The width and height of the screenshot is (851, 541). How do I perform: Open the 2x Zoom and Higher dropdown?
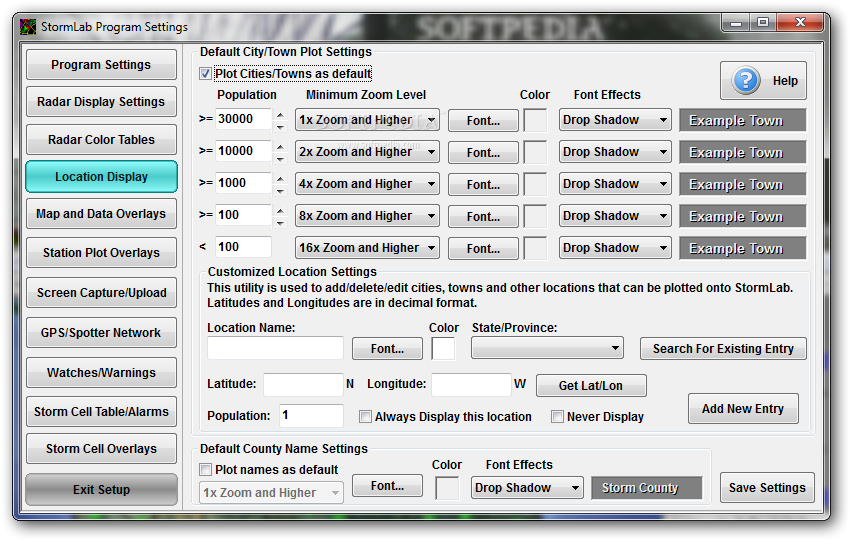tap(367, 152)
